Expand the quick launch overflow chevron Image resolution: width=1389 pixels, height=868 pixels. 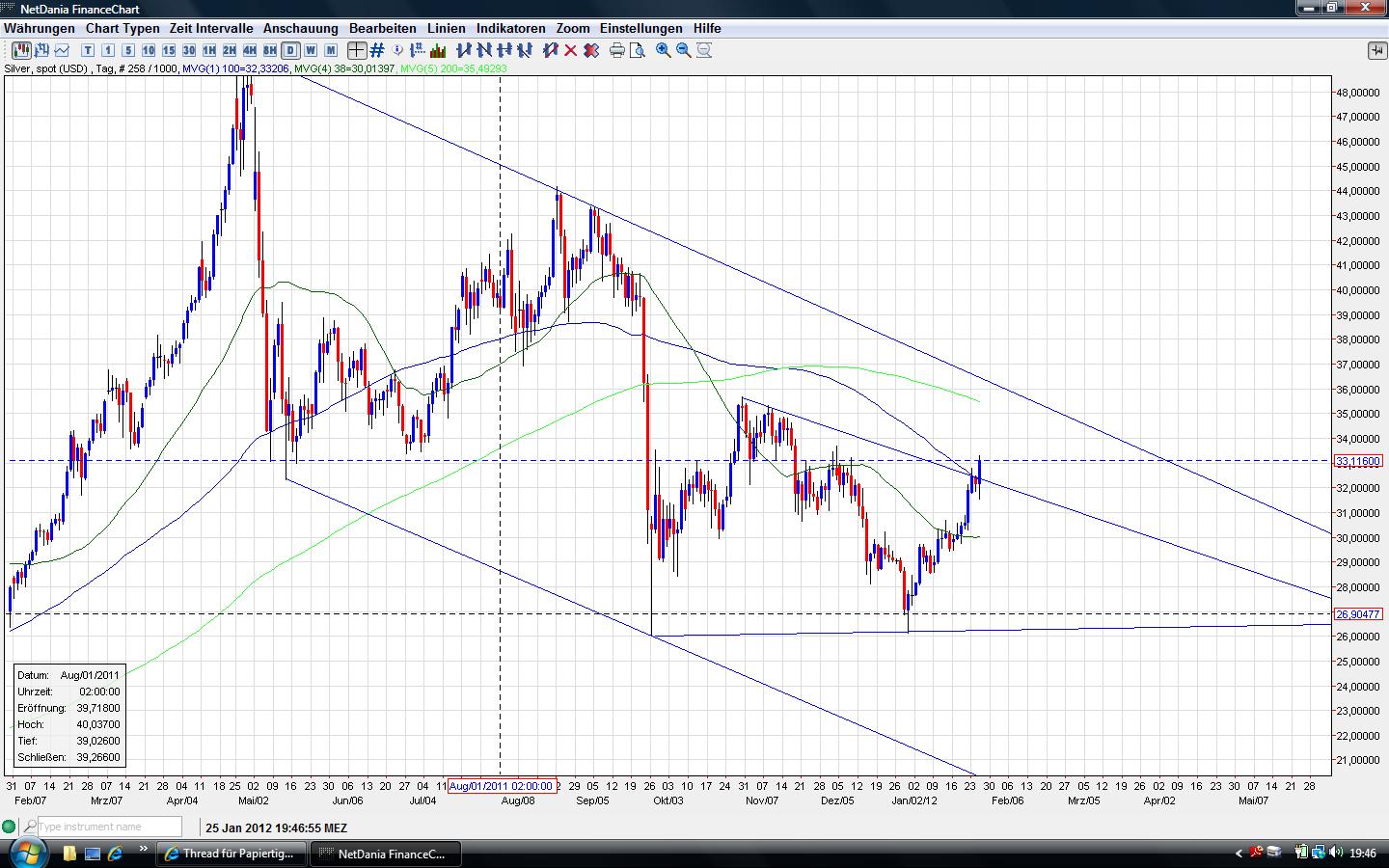144,850
